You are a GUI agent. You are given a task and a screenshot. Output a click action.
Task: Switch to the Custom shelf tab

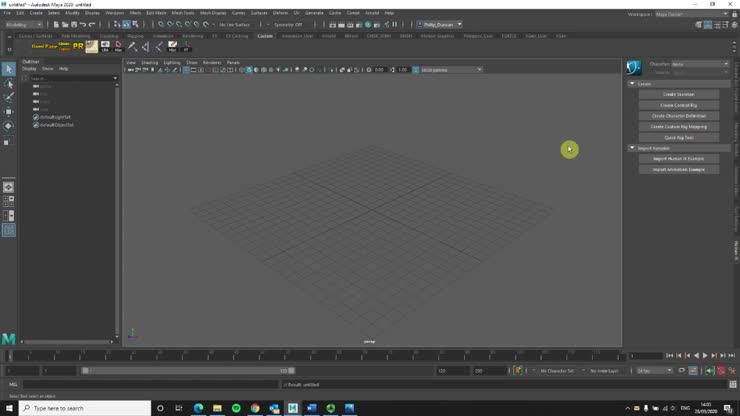[265, 36]
